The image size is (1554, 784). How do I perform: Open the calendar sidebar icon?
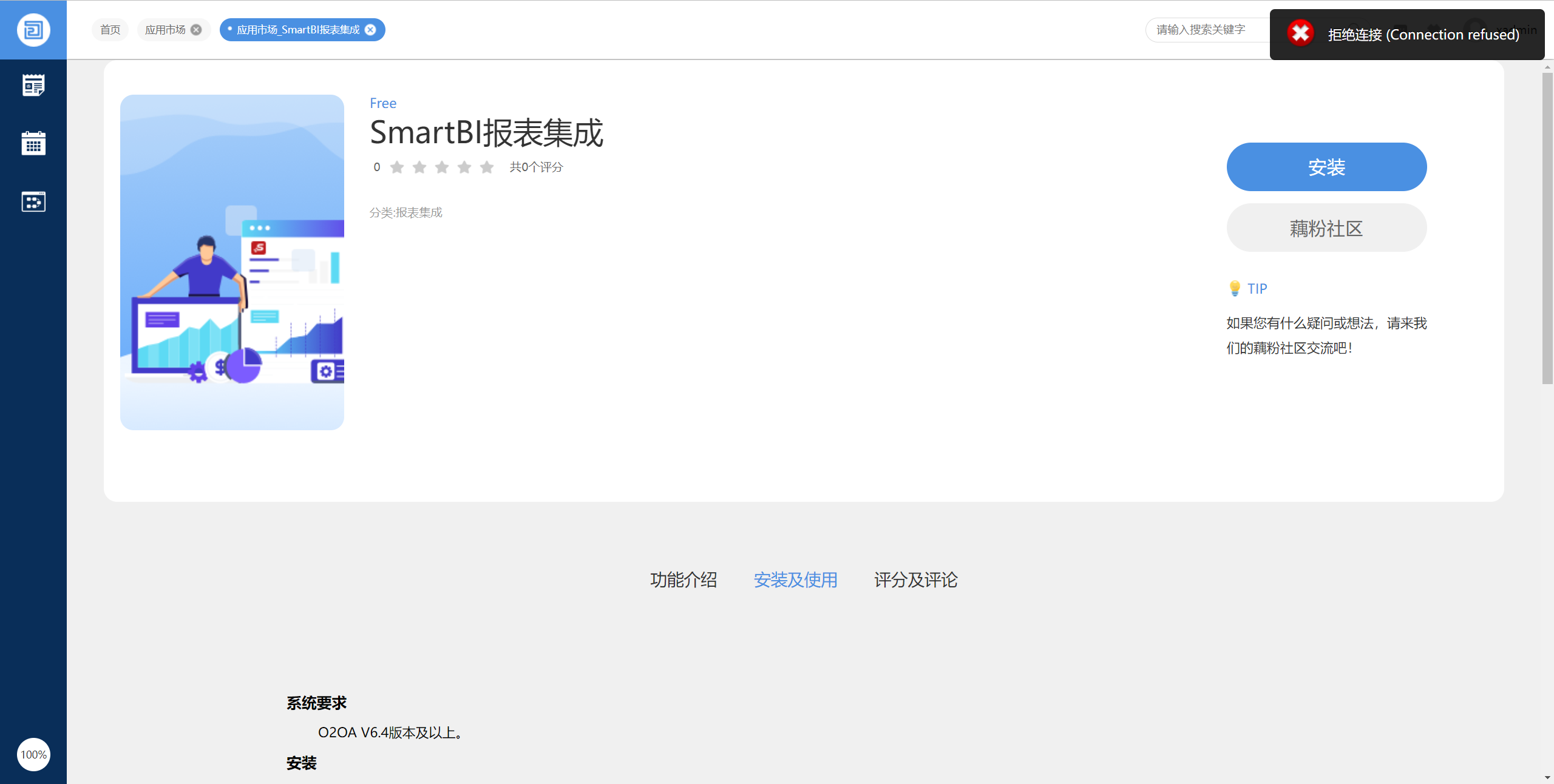point(33,143)
